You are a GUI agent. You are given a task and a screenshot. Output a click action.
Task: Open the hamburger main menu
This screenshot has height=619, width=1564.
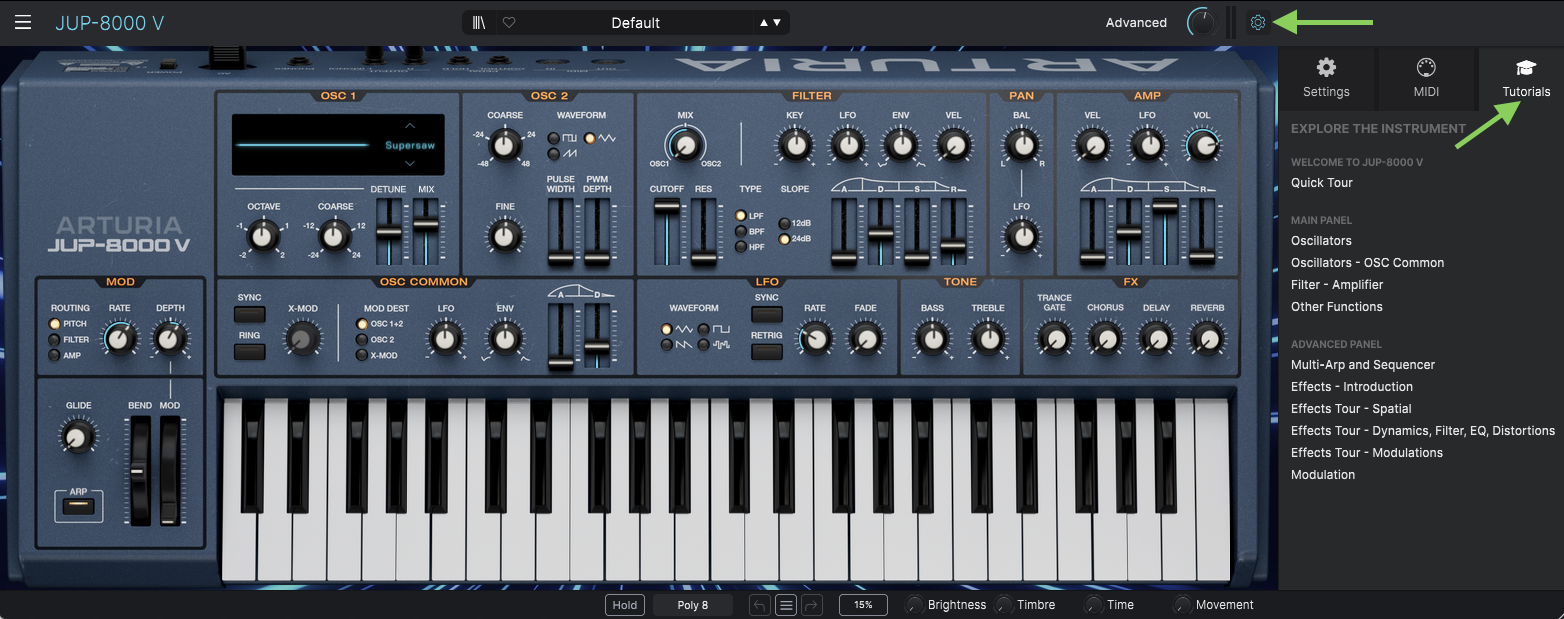click(x=23, y=22)
